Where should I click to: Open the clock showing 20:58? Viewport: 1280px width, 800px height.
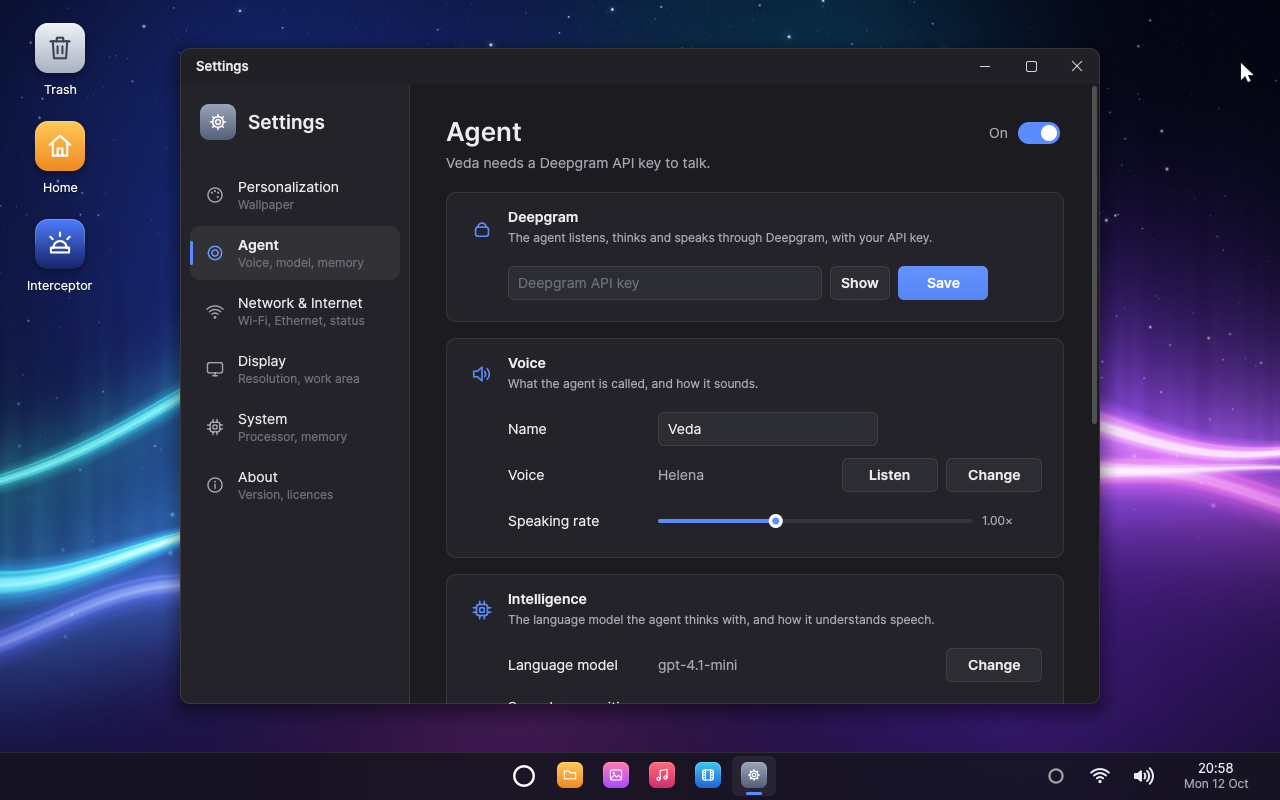click(1216, 776)
